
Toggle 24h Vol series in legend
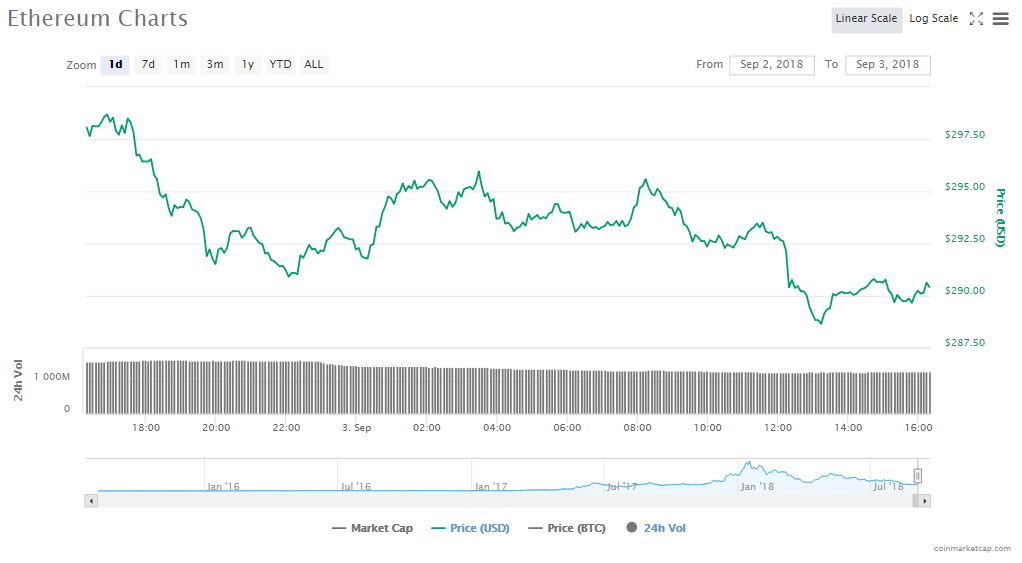pos(656,528)
